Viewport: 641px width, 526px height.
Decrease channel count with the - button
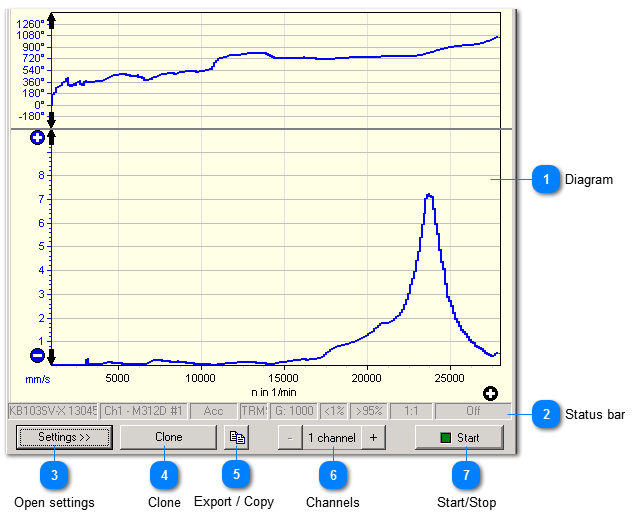[x=289, y=437]
